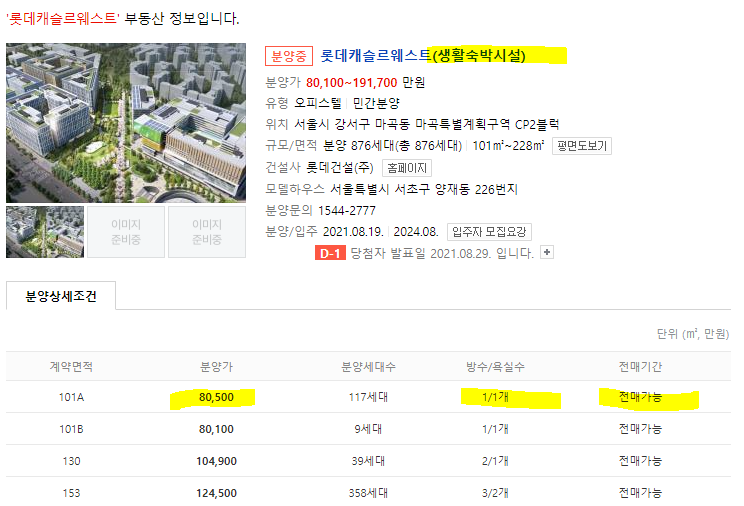This screenshot has width=744, height=506.
Task: Select the 101A table cell
Action: click(x=71, y=397)
